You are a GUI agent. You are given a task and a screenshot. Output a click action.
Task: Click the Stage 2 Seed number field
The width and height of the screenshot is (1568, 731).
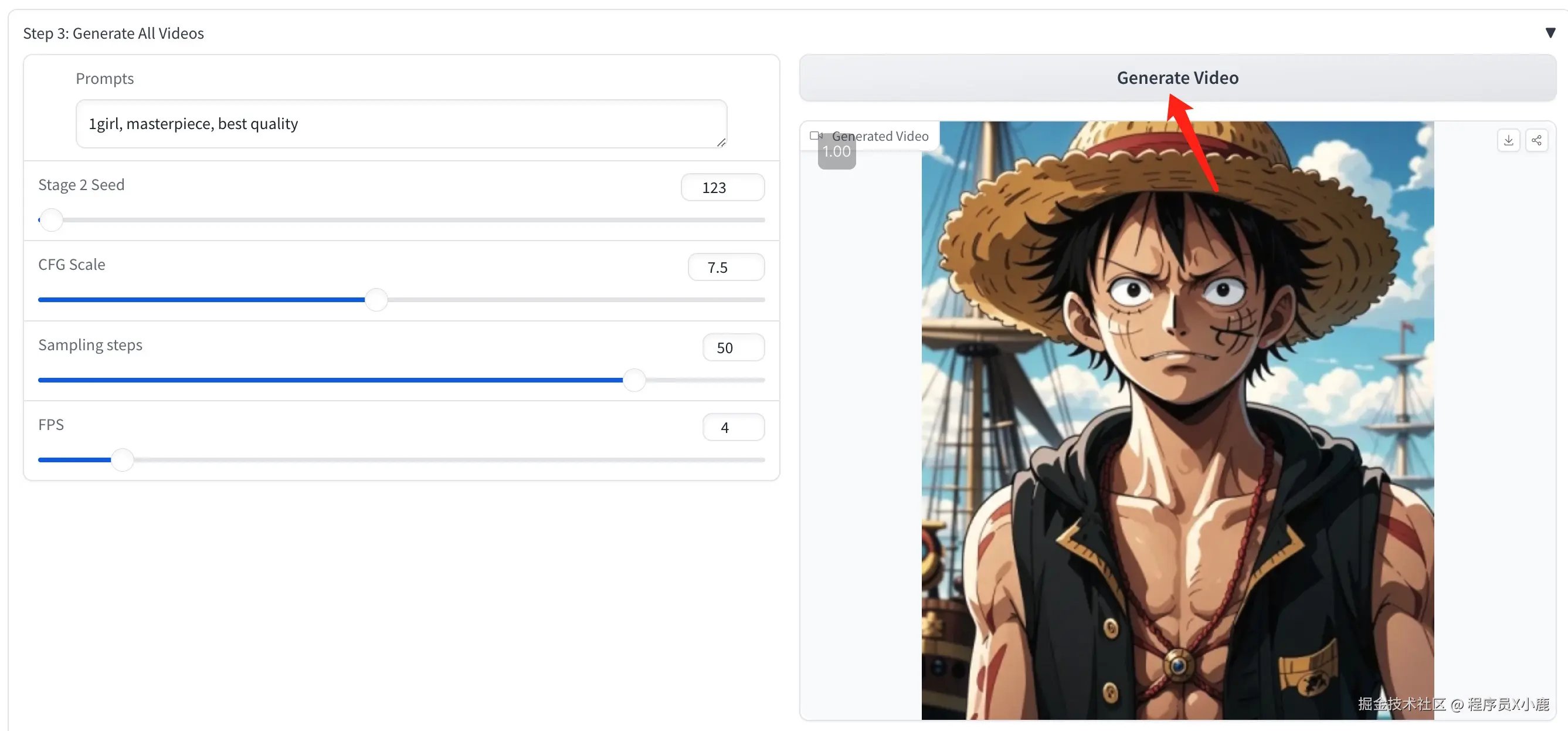point(722,188)
